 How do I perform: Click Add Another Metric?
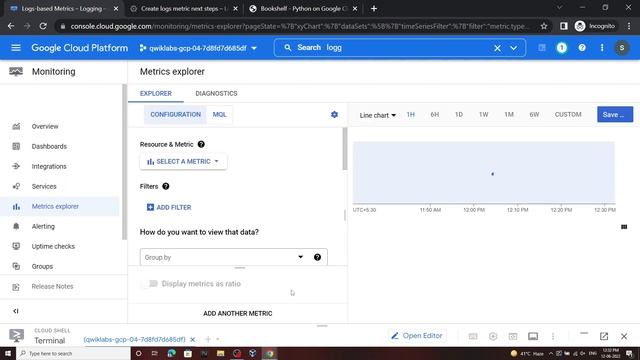coord(238,313)
